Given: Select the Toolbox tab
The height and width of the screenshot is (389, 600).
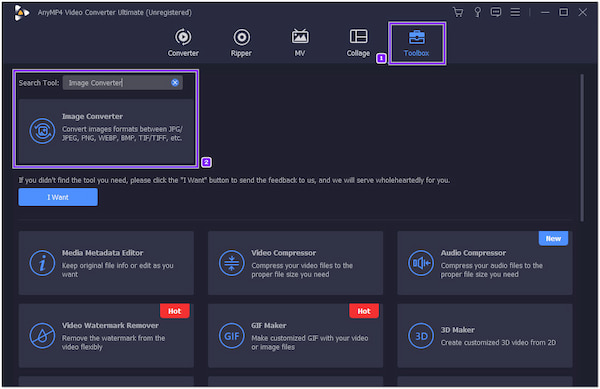Looking at the screenshot, I should coord(417,43).
